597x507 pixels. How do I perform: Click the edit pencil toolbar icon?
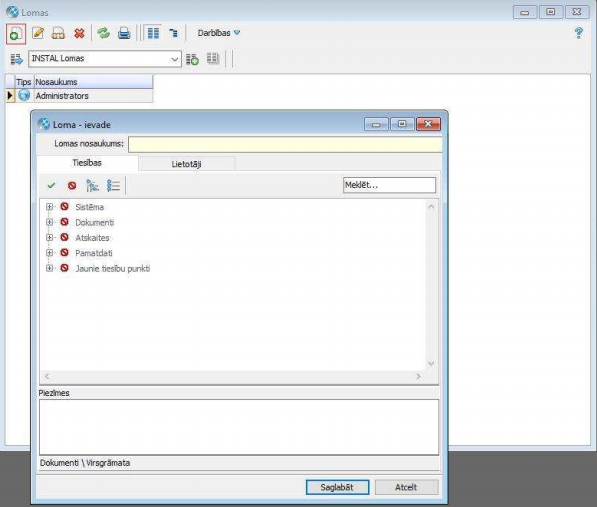38,33
